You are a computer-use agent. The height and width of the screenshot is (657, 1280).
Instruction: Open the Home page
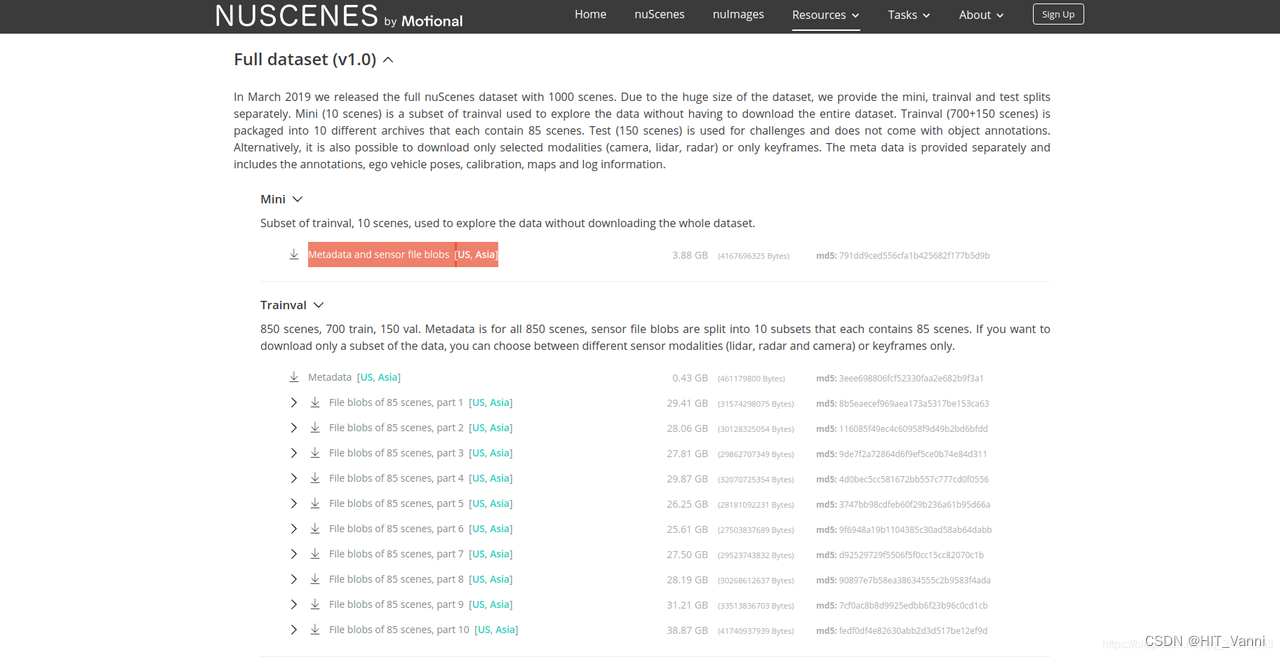click(x=590, y=14)
